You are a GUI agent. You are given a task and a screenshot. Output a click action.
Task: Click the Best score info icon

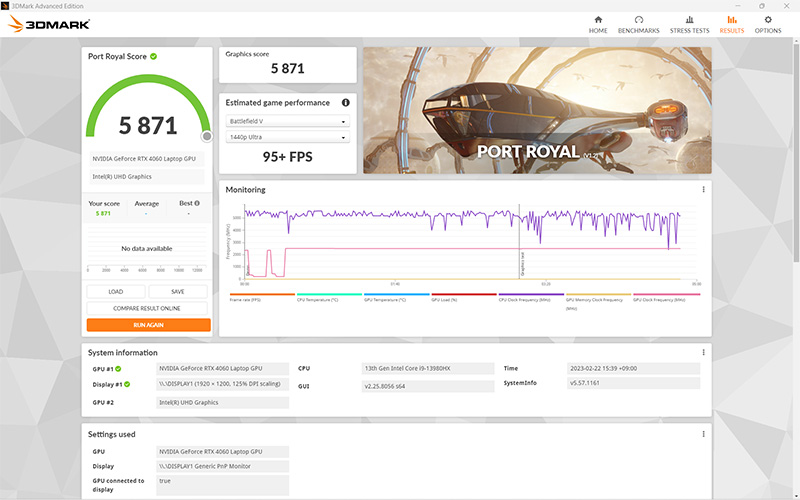pos(196,203)
